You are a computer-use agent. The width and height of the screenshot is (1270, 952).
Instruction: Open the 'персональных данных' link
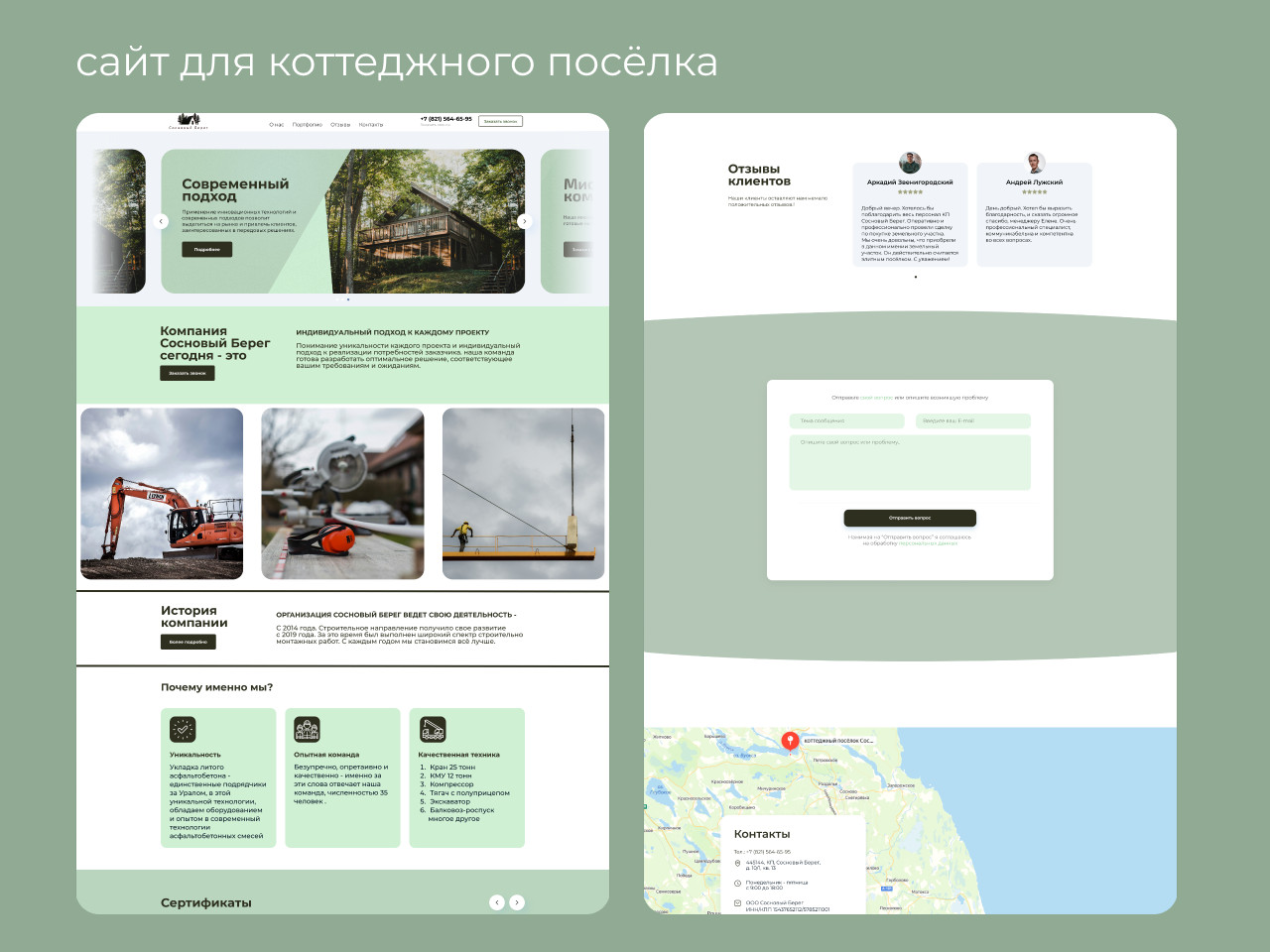coord(929,543)
